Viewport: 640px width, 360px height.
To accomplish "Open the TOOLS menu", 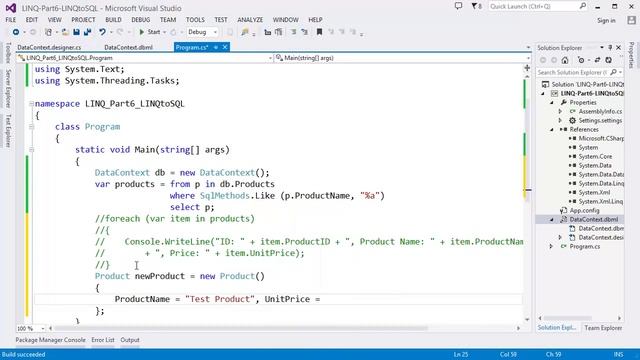I will 195,20.
